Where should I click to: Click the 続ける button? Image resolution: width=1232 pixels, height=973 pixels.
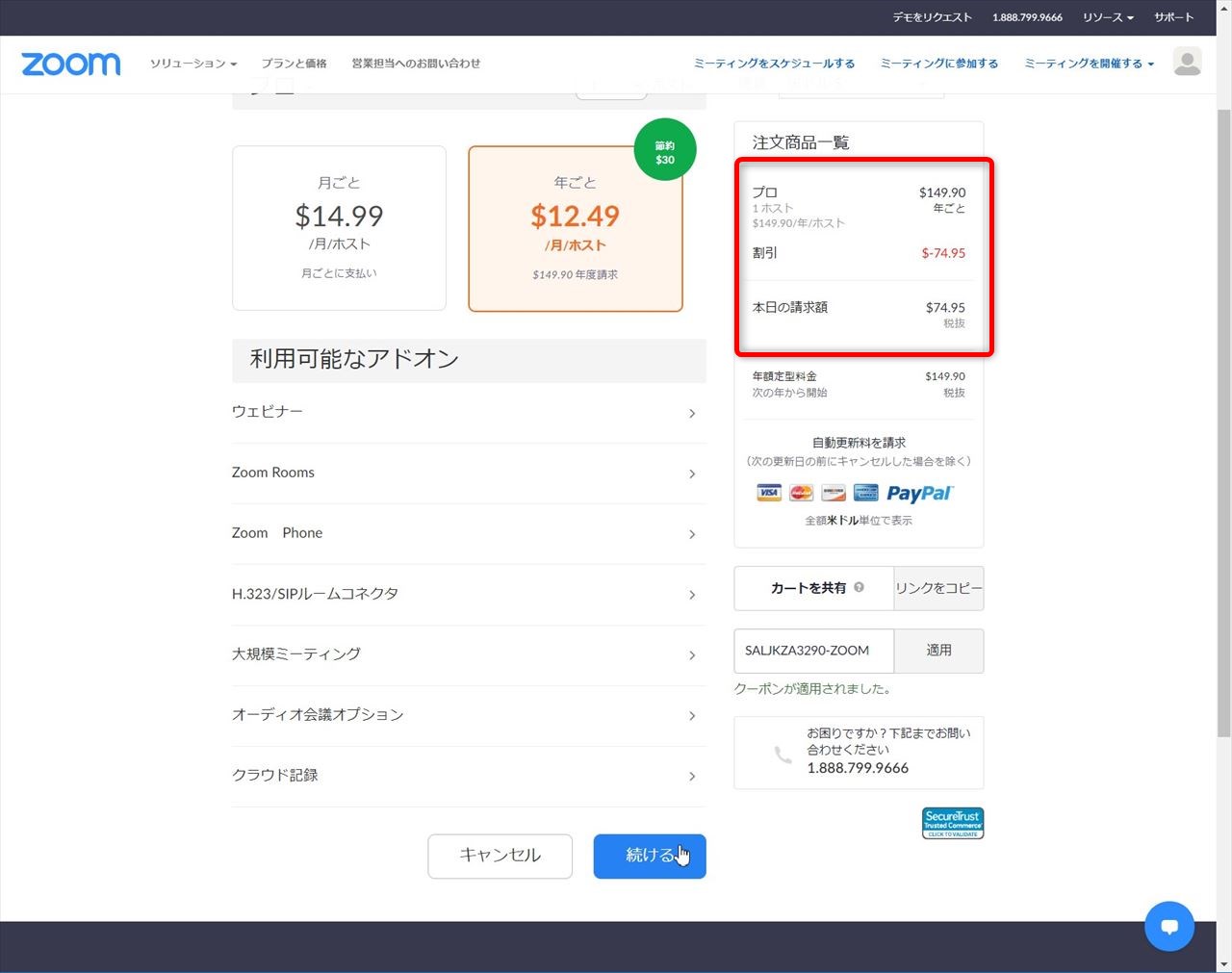coord(650,856)
